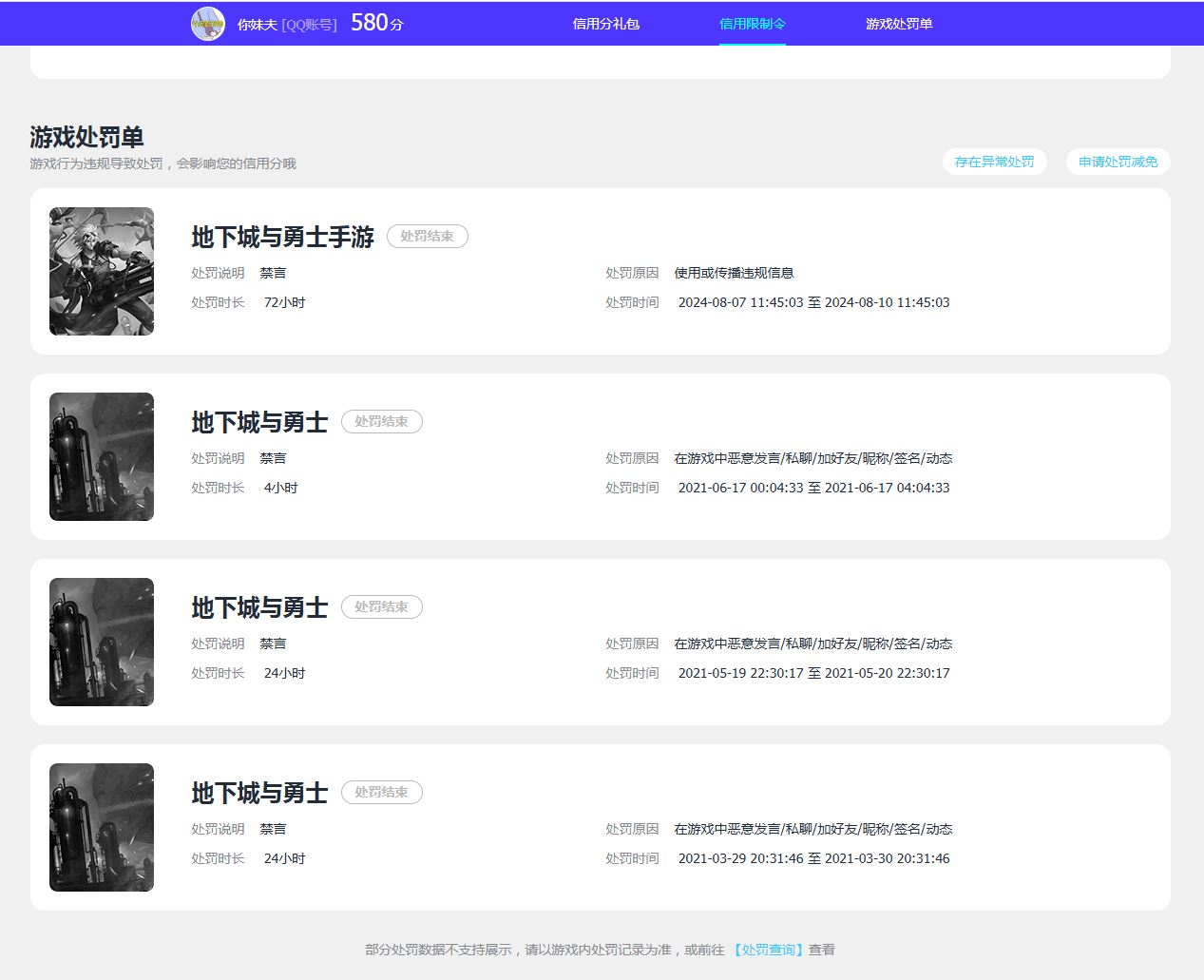Click the user avatar in the header
This screenshot has width=1204, height=980.
pos(208,24)
